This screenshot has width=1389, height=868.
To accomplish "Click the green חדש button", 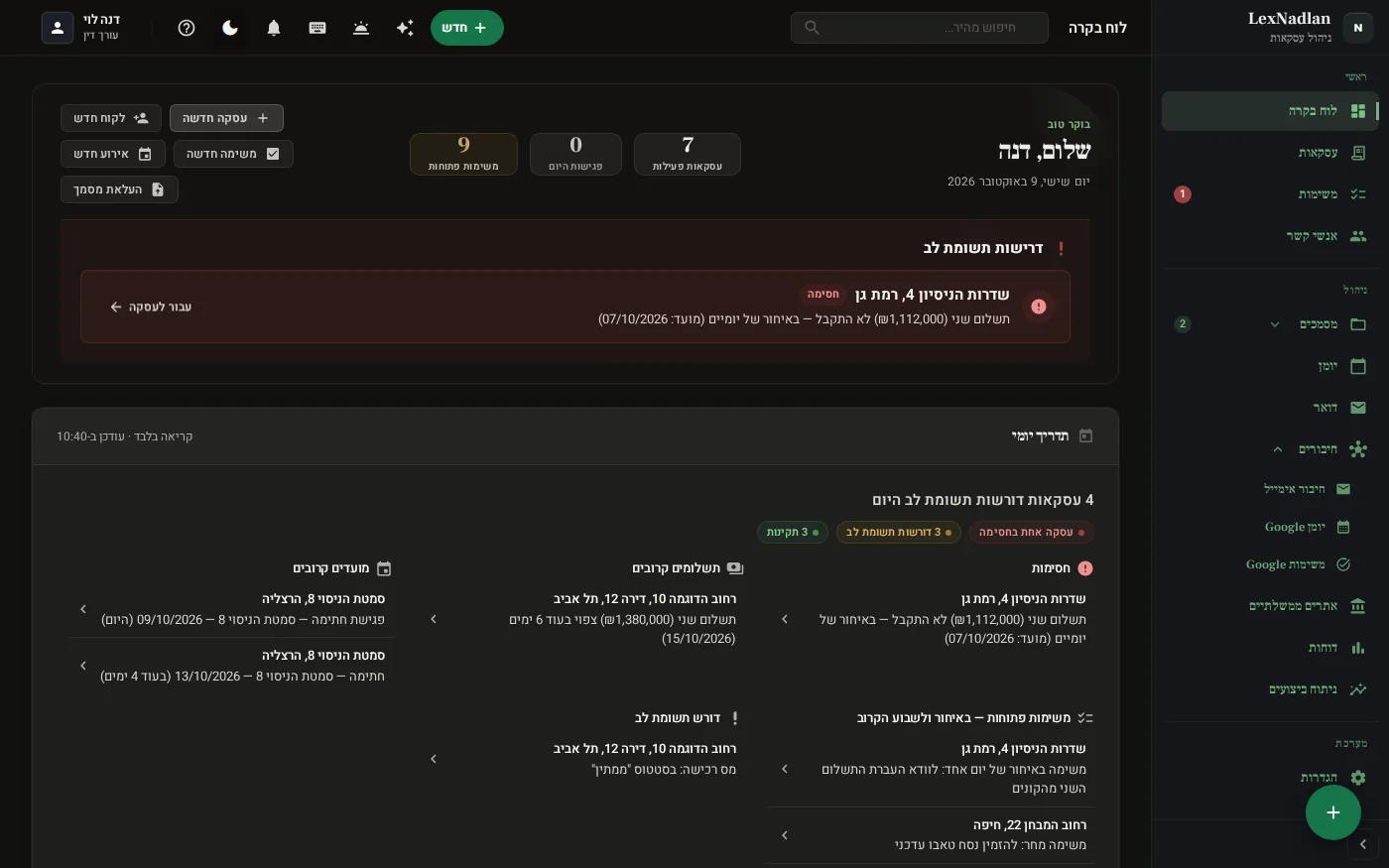I will tap(467, 28).
